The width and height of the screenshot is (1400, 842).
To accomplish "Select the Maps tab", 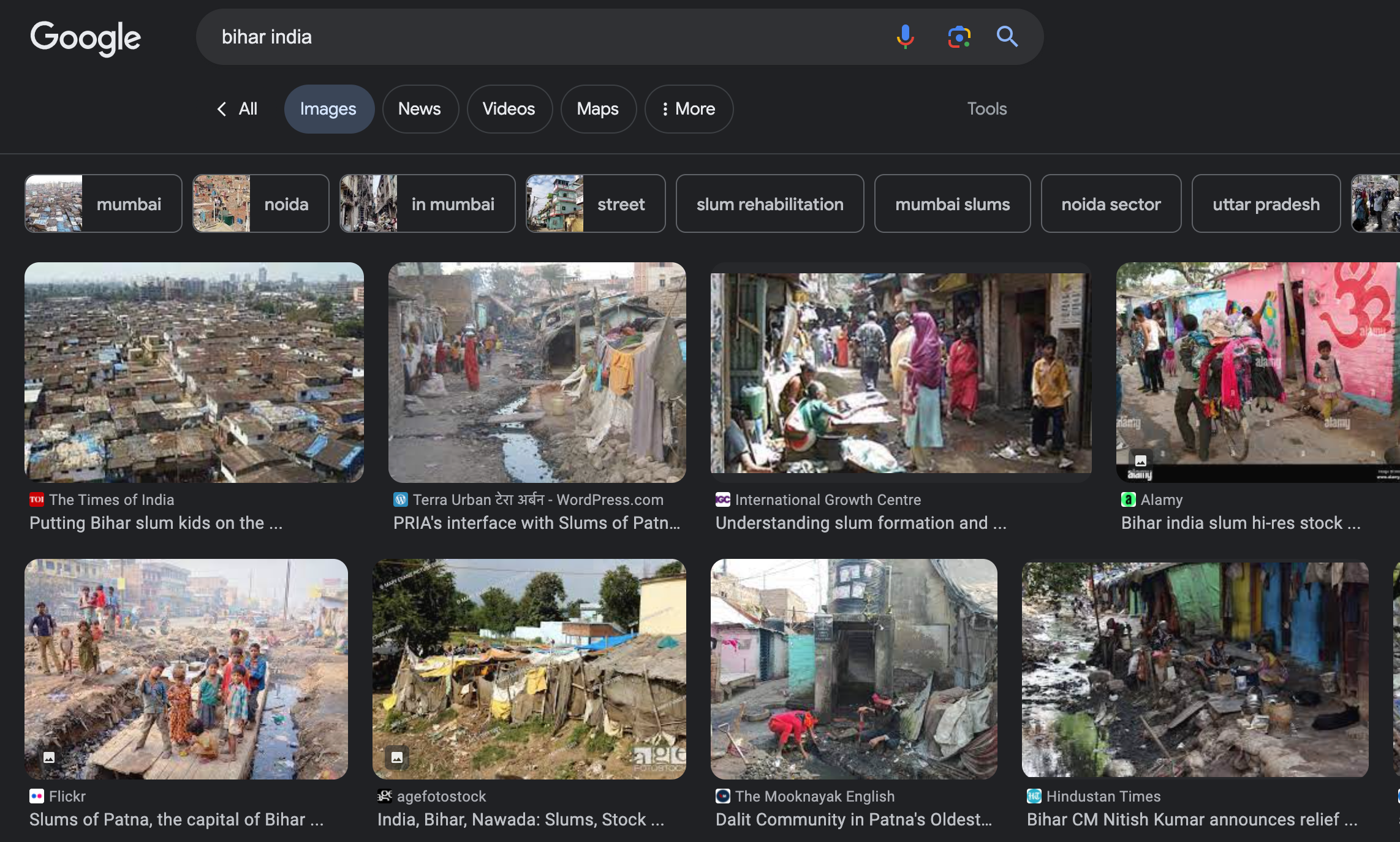I will click(598, 109).
